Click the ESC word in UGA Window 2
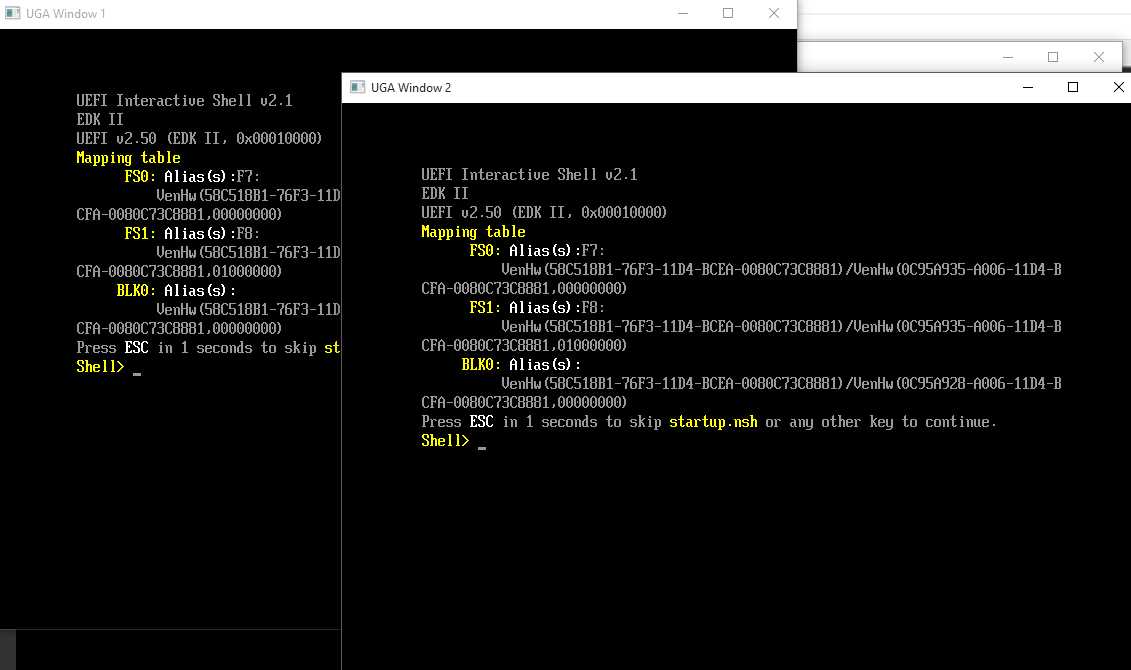The image size is (1131, 670). tap(481, 421)
